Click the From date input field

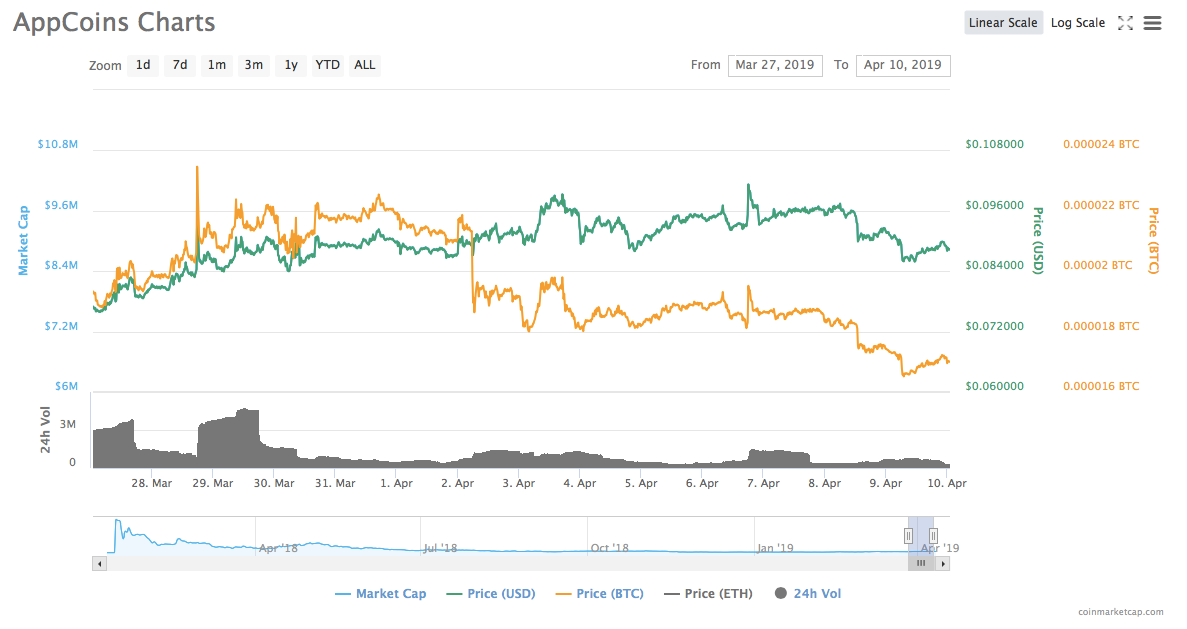(775, 65)
